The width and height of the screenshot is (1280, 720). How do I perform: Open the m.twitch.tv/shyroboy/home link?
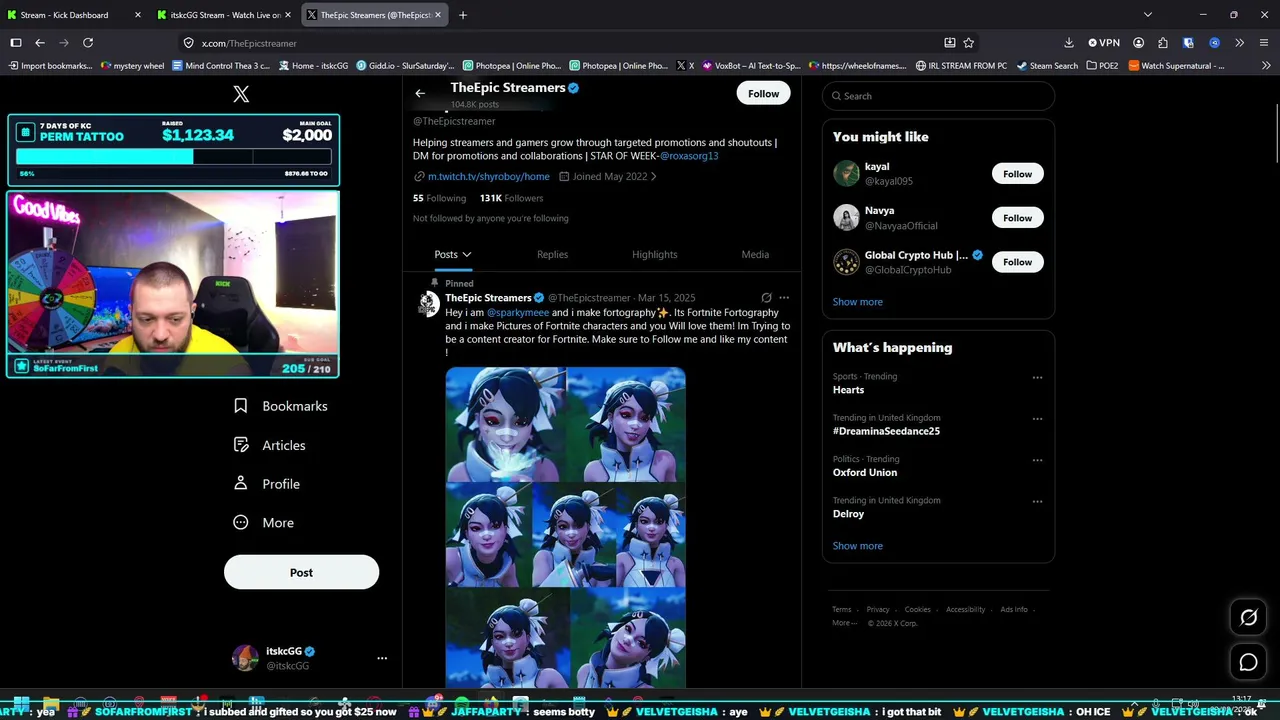click(488, 177)
